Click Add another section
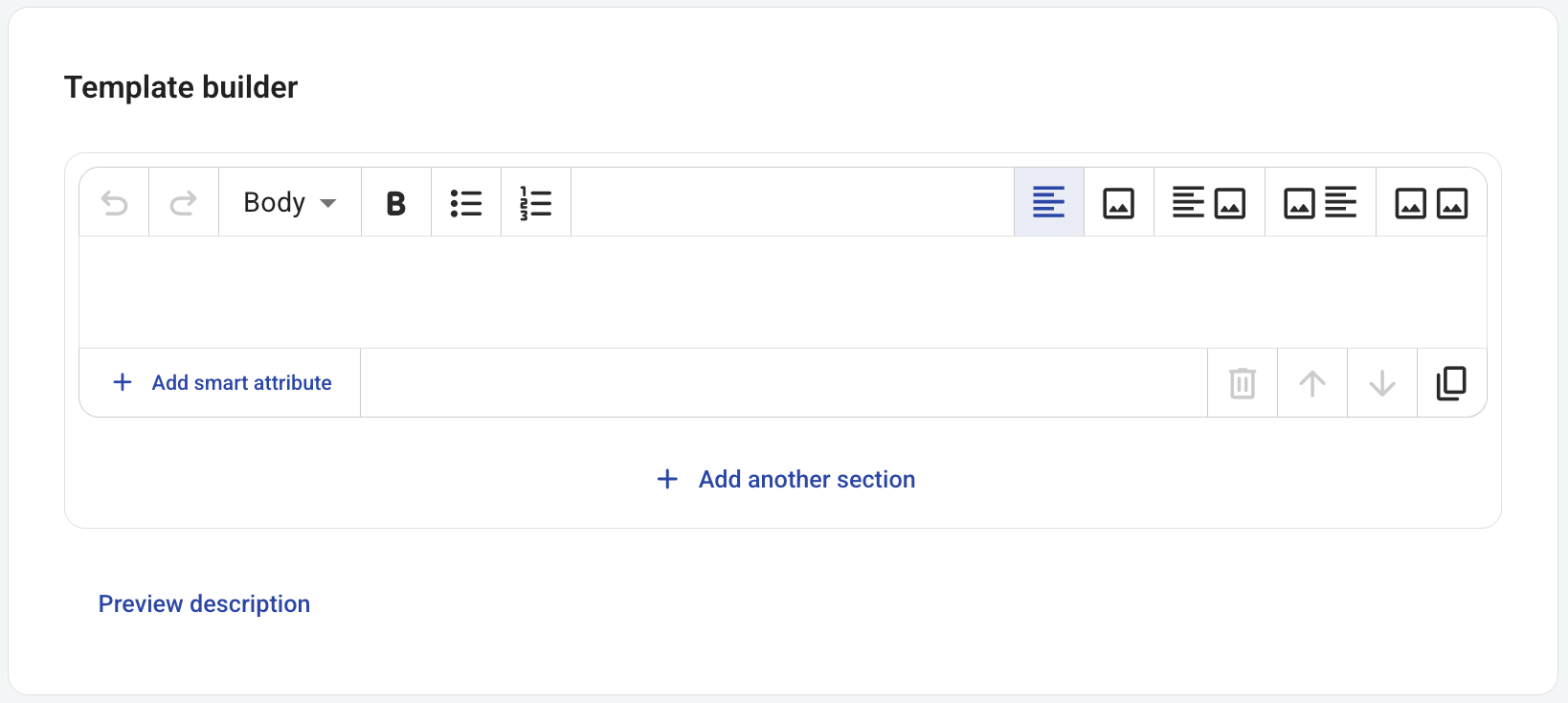1568x703 pixels. point(786,479)
